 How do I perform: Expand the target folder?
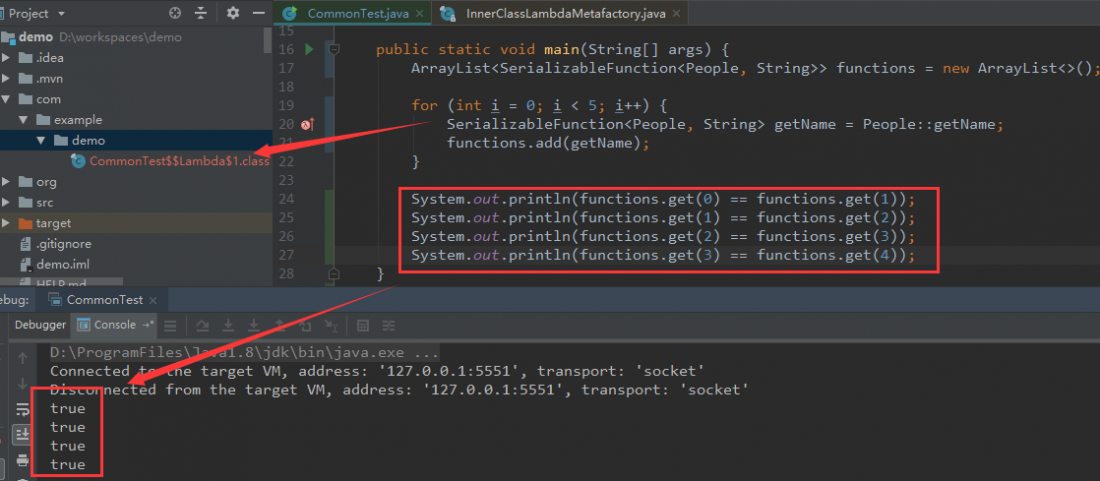7,223
